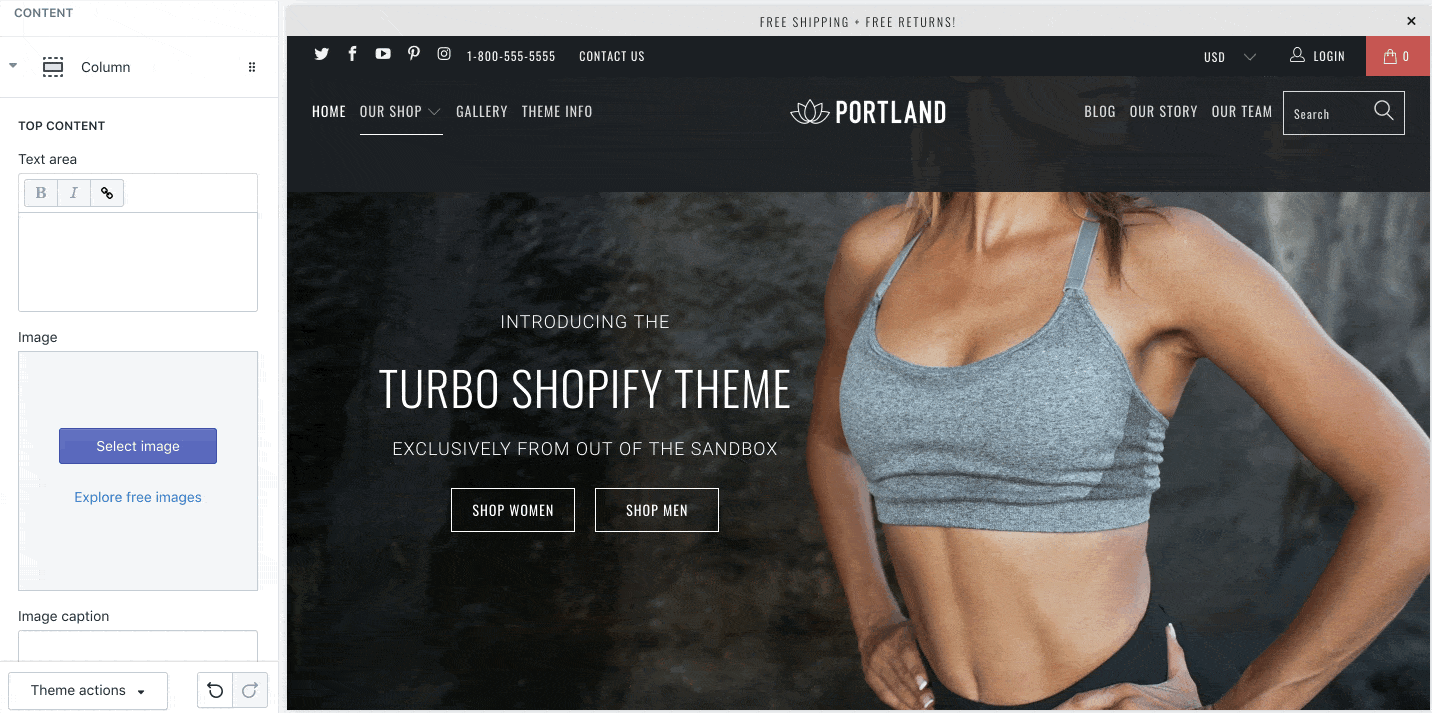Viewport: 1432px width, 713px height.
Task: Open the shopping cart icon
Action: 1398,56
